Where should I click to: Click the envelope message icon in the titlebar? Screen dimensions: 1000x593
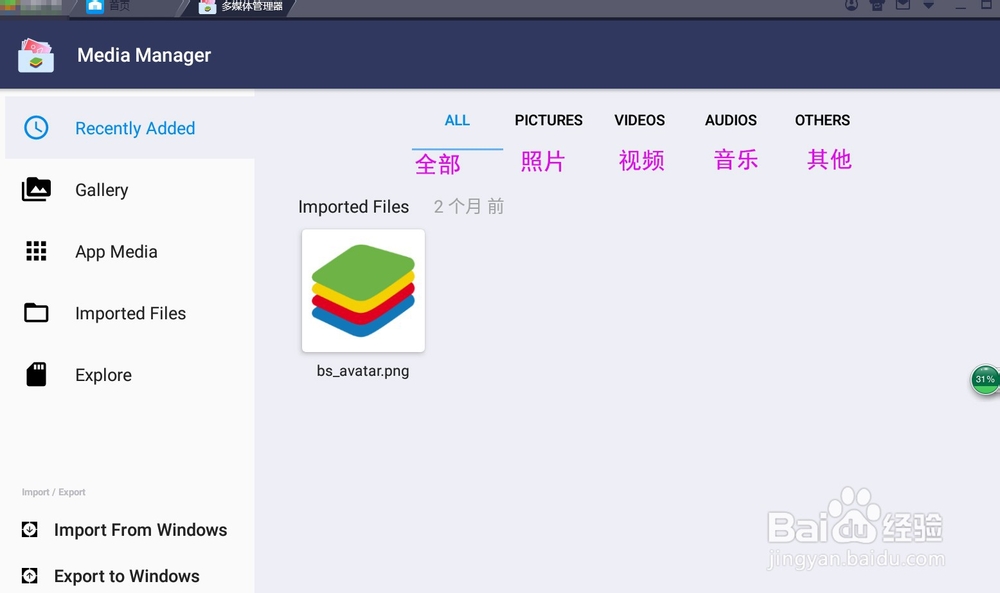point(902,7)
